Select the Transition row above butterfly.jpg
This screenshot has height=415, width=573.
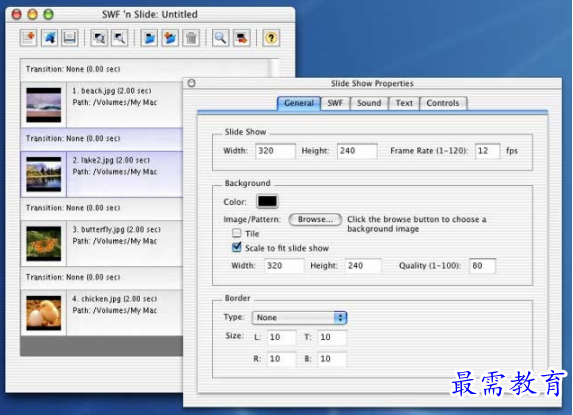102,208
